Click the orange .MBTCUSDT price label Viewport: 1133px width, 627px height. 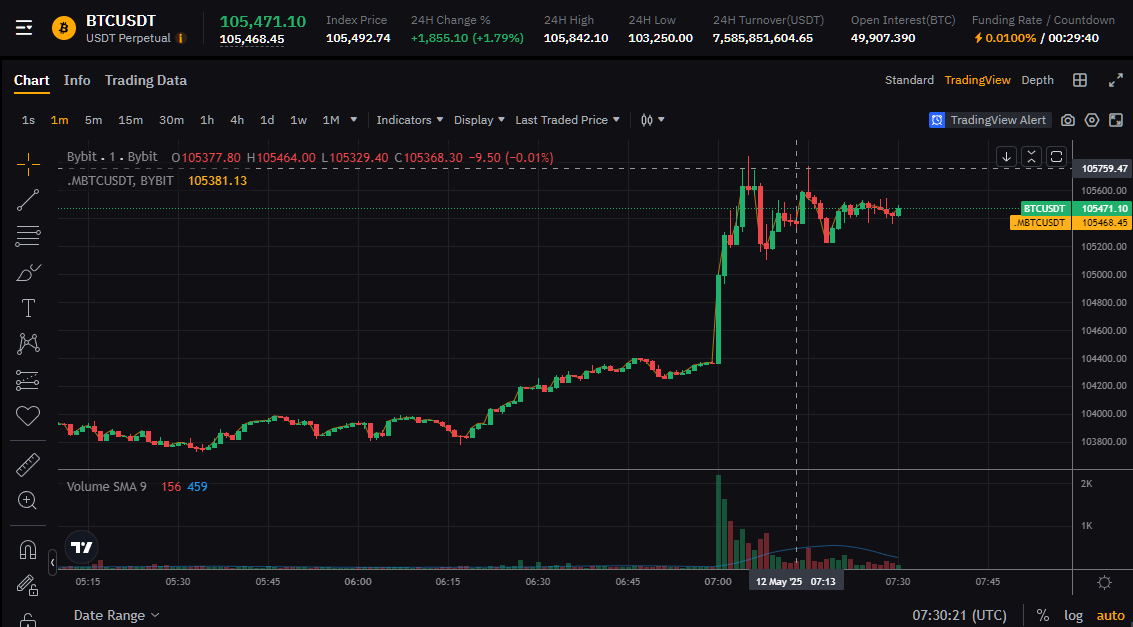pos(1039,222)
